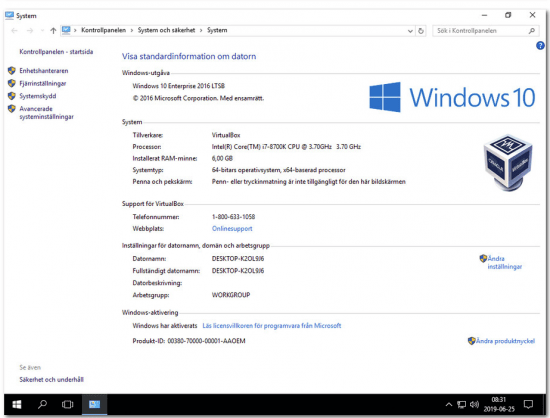This screenshot has width=550, height=418.
Task: Expand chevron after System och säkerhet breadcrumb
Action: [201, 31]
